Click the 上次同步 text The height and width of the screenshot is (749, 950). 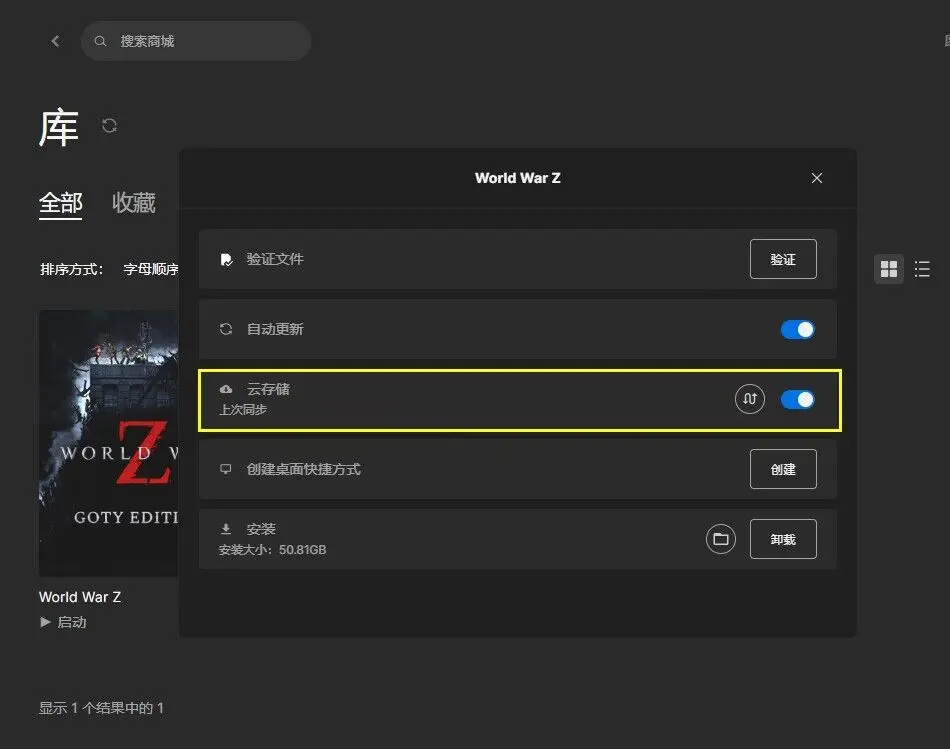pos(243,410)
